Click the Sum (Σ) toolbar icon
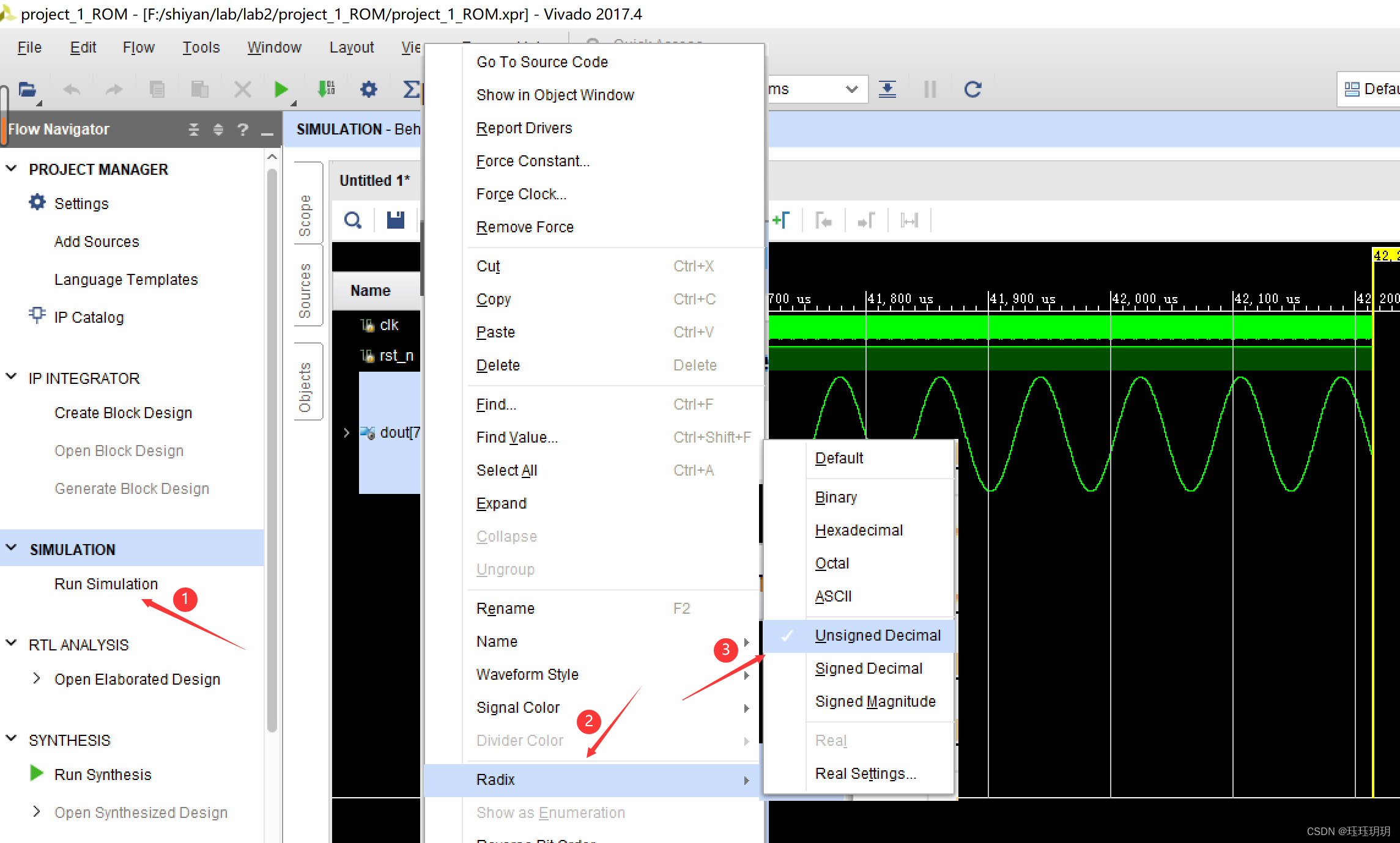1400x843 pixels. [411, 89]
